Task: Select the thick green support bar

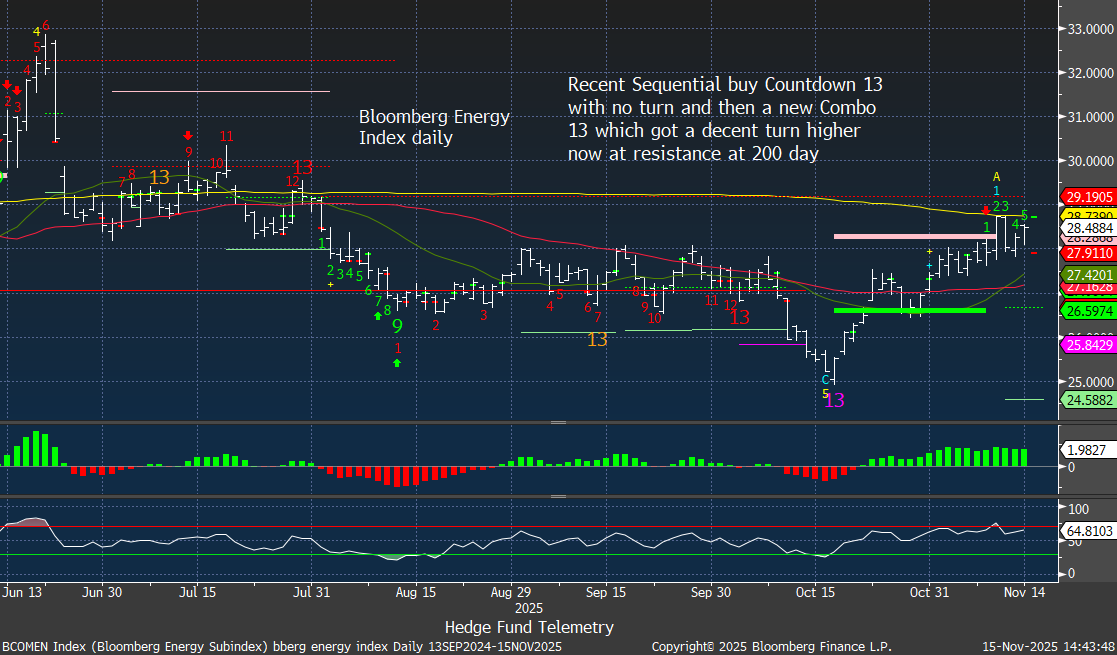Action: pos(909,310)
